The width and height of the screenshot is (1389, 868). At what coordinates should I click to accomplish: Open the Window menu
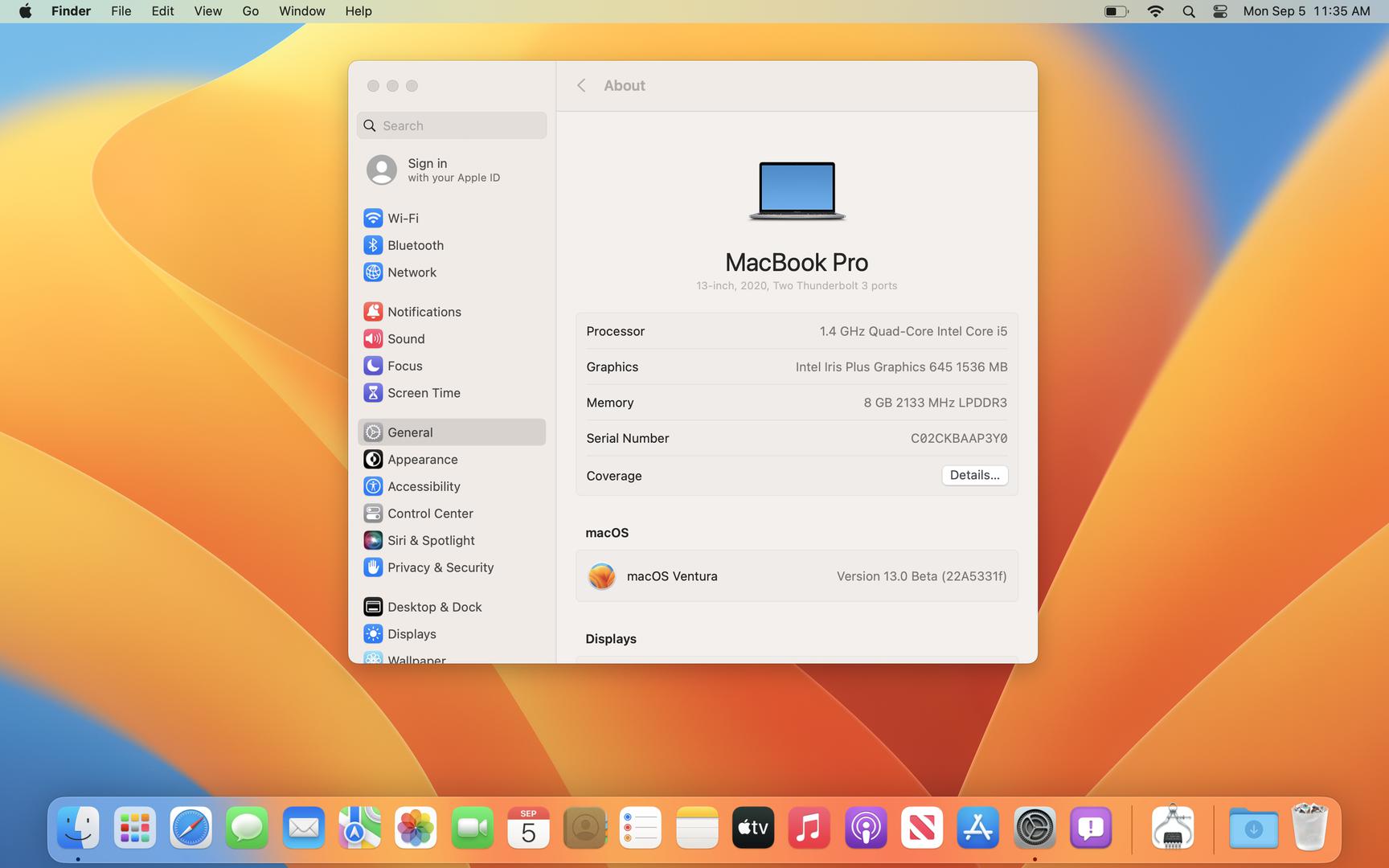pyautogui.click(x=302, y=11)
